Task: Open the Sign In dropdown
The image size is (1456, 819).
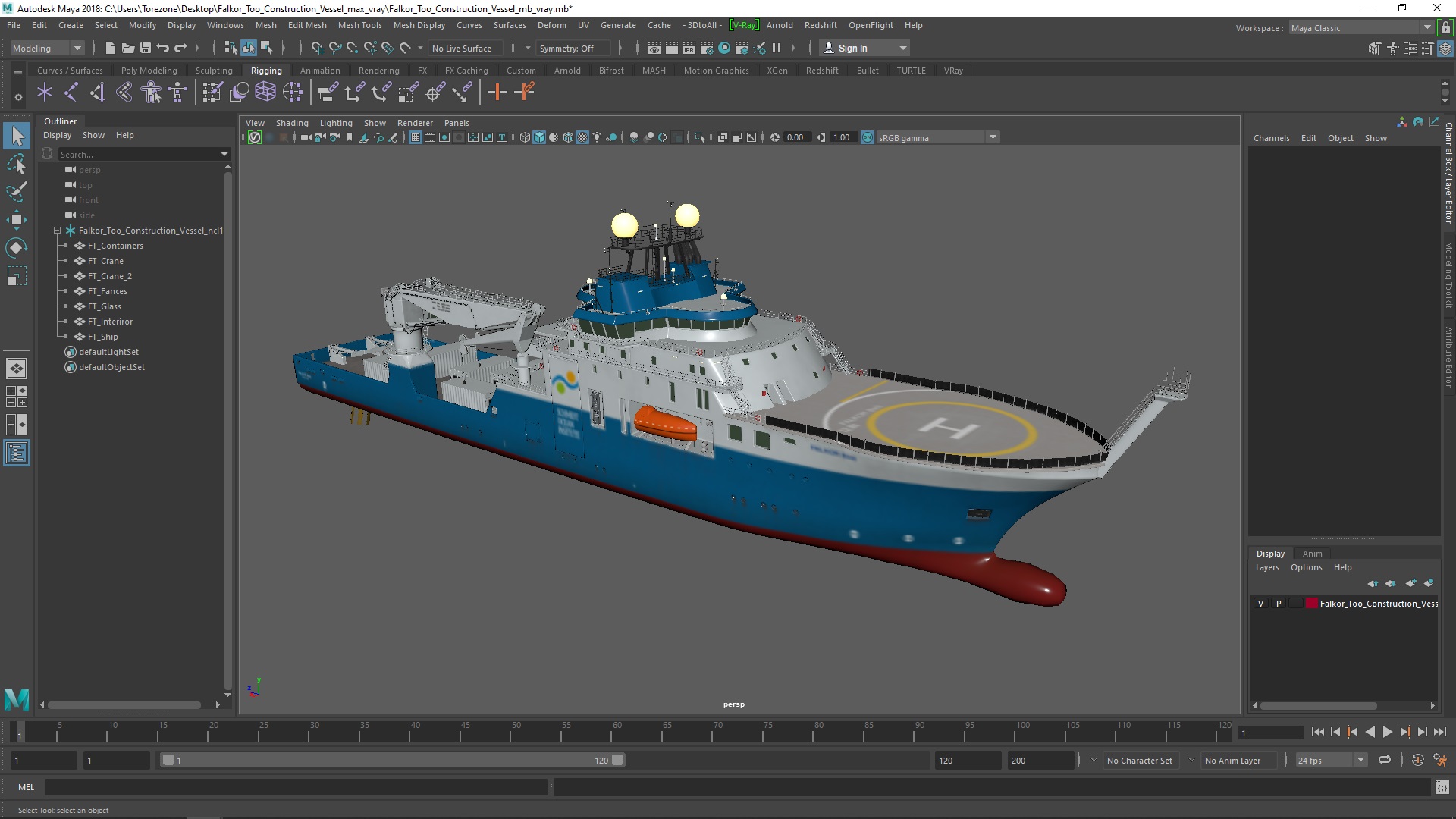Action: [x=866, y=48]
